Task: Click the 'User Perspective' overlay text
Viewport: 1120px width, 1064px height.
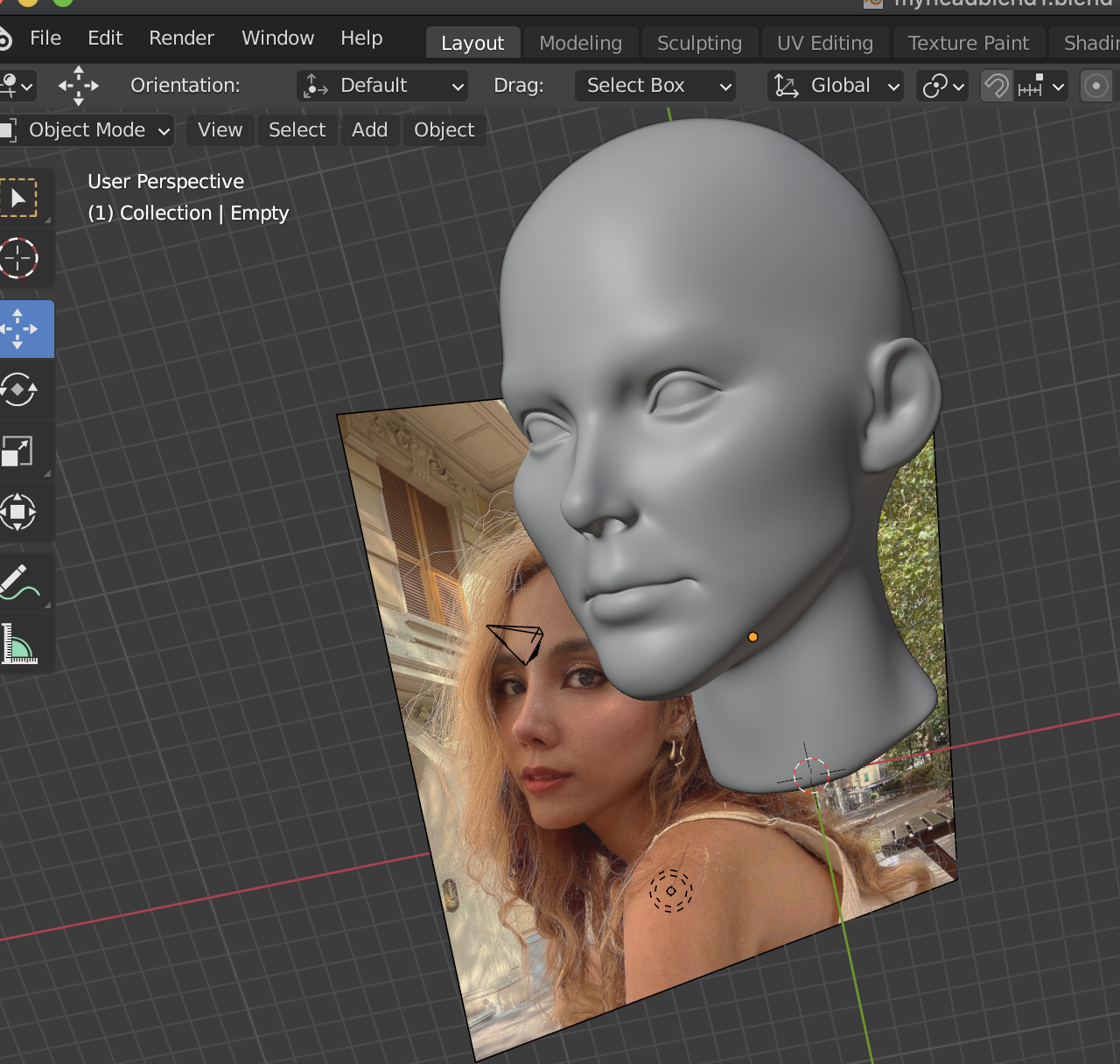Action: tap(166, 181)
